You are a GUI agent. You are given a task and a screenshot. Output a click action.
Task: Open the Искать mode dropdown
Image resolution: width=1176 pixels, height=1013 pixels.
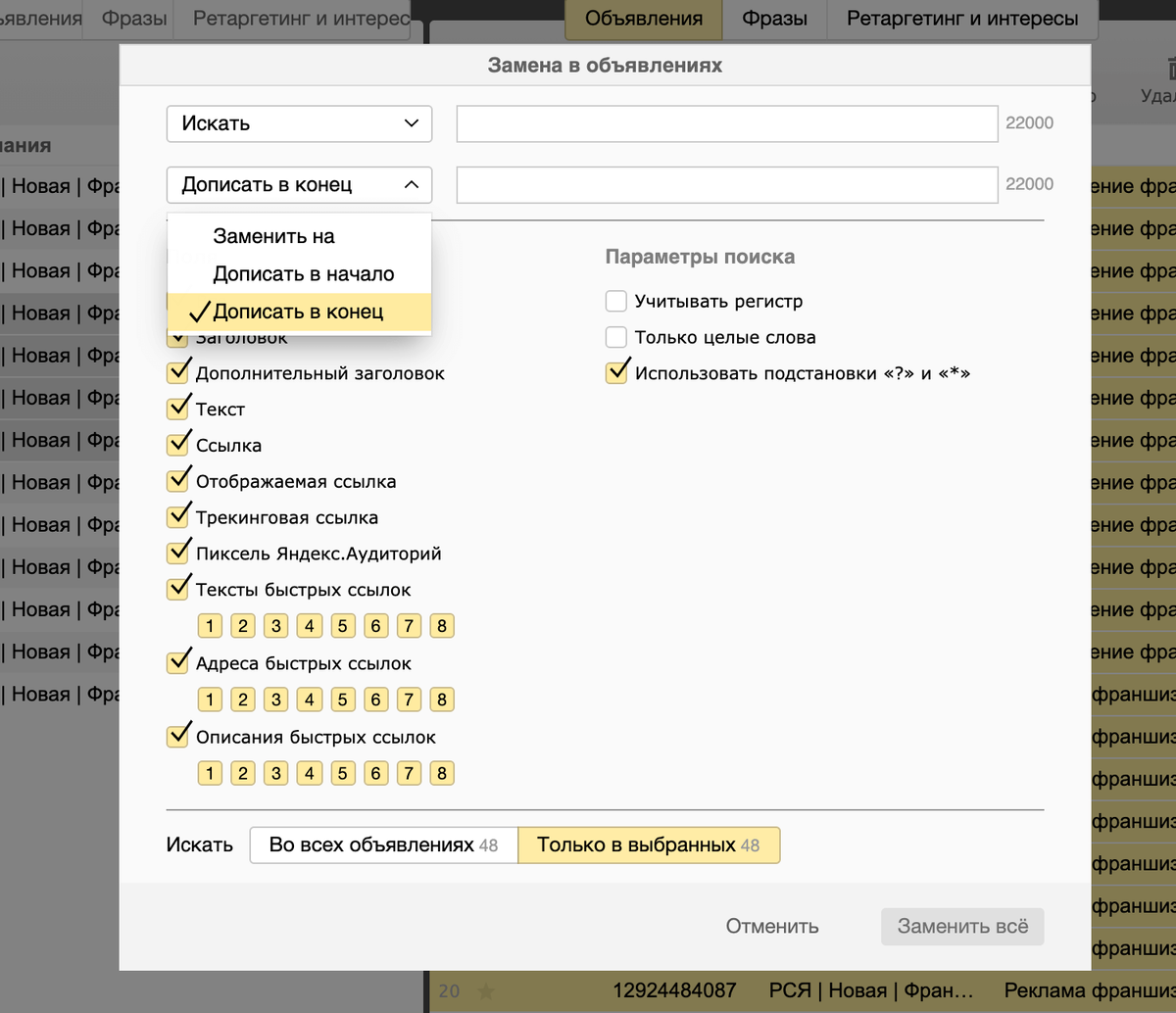coord(299,123)
